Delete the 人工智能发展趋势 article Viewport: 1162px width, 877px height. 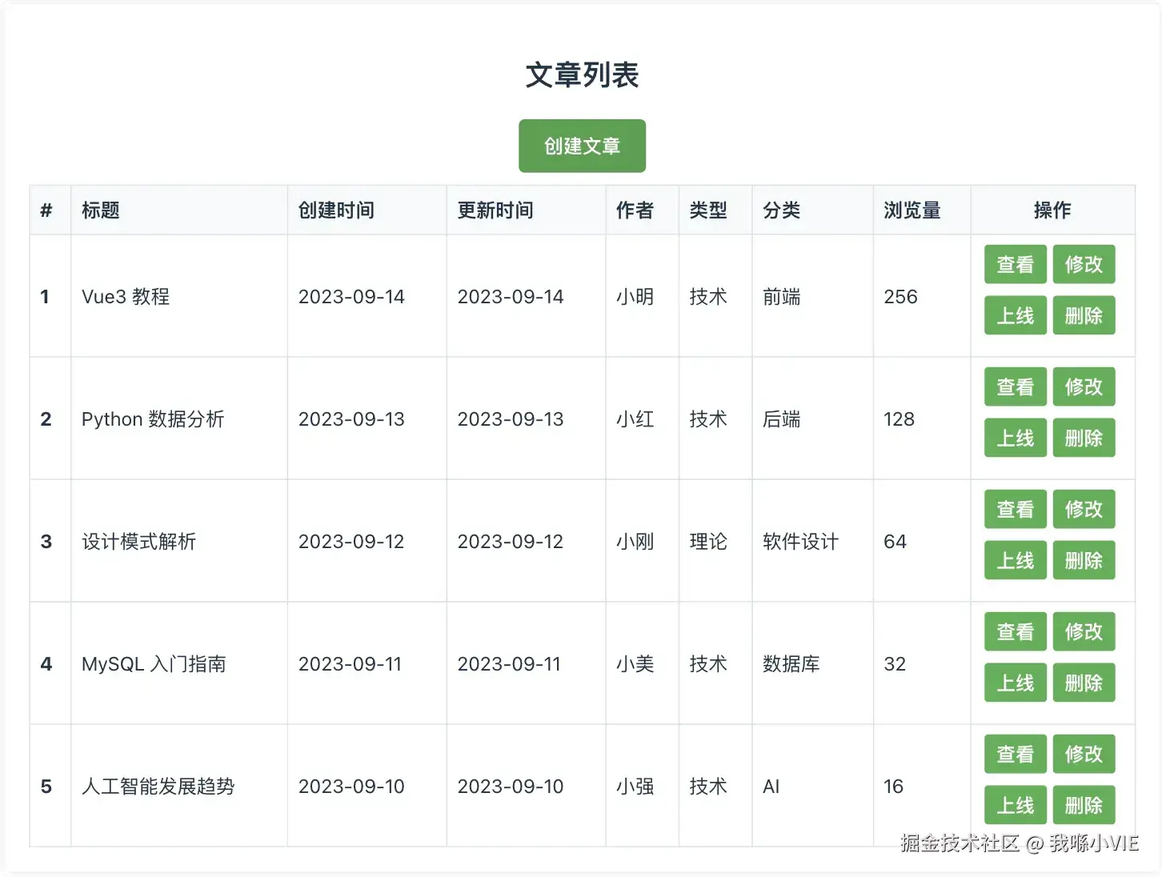coord(1083,805)
